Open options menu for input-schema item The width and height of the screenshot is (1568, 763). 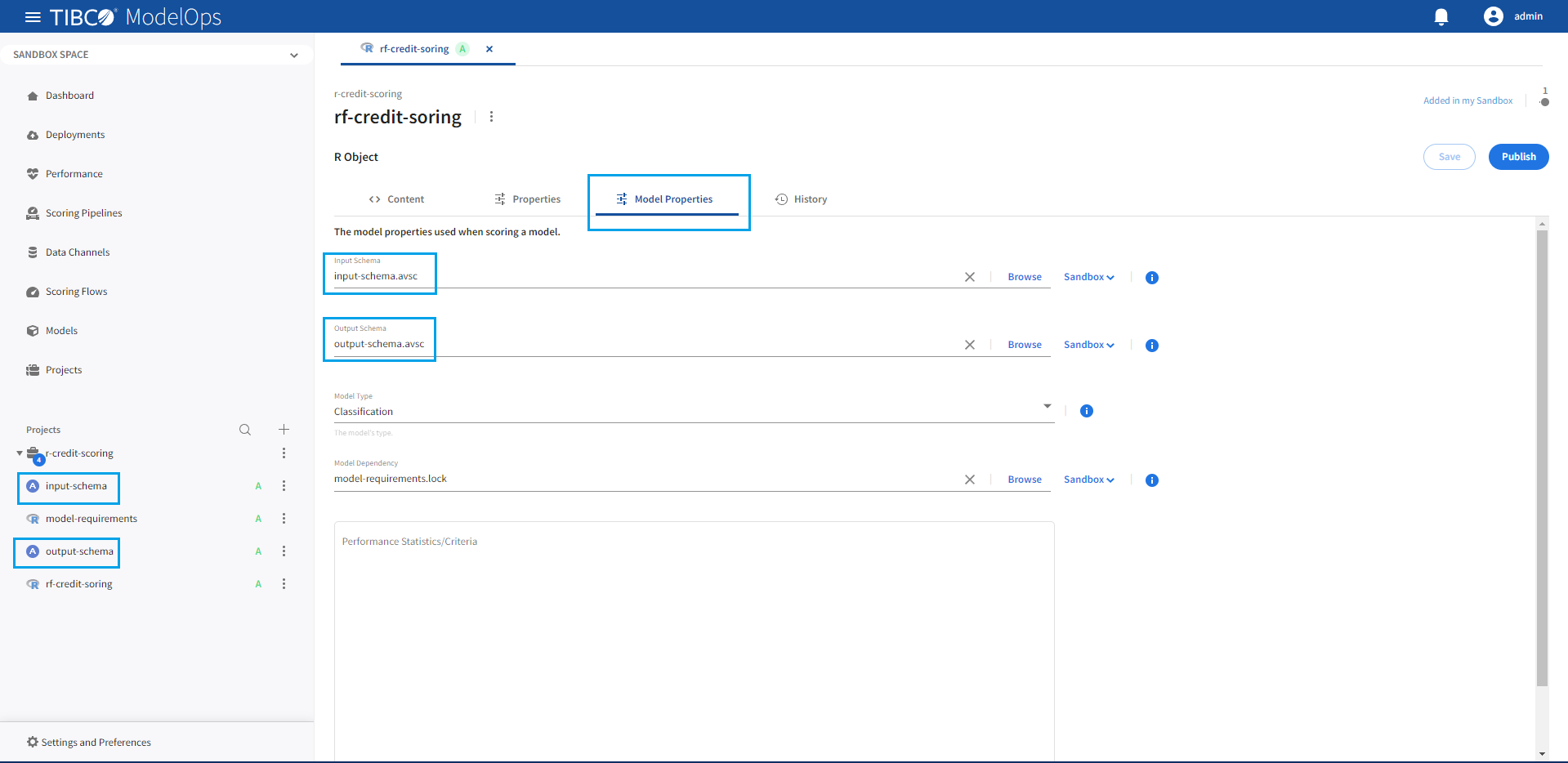click(284, 486)
